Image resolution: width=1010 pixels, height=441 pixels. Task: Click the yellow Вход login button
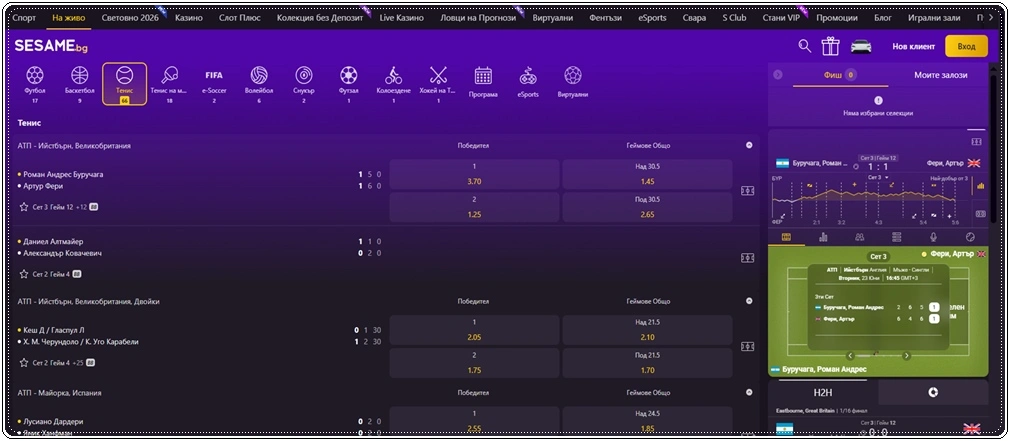[966, 46]
